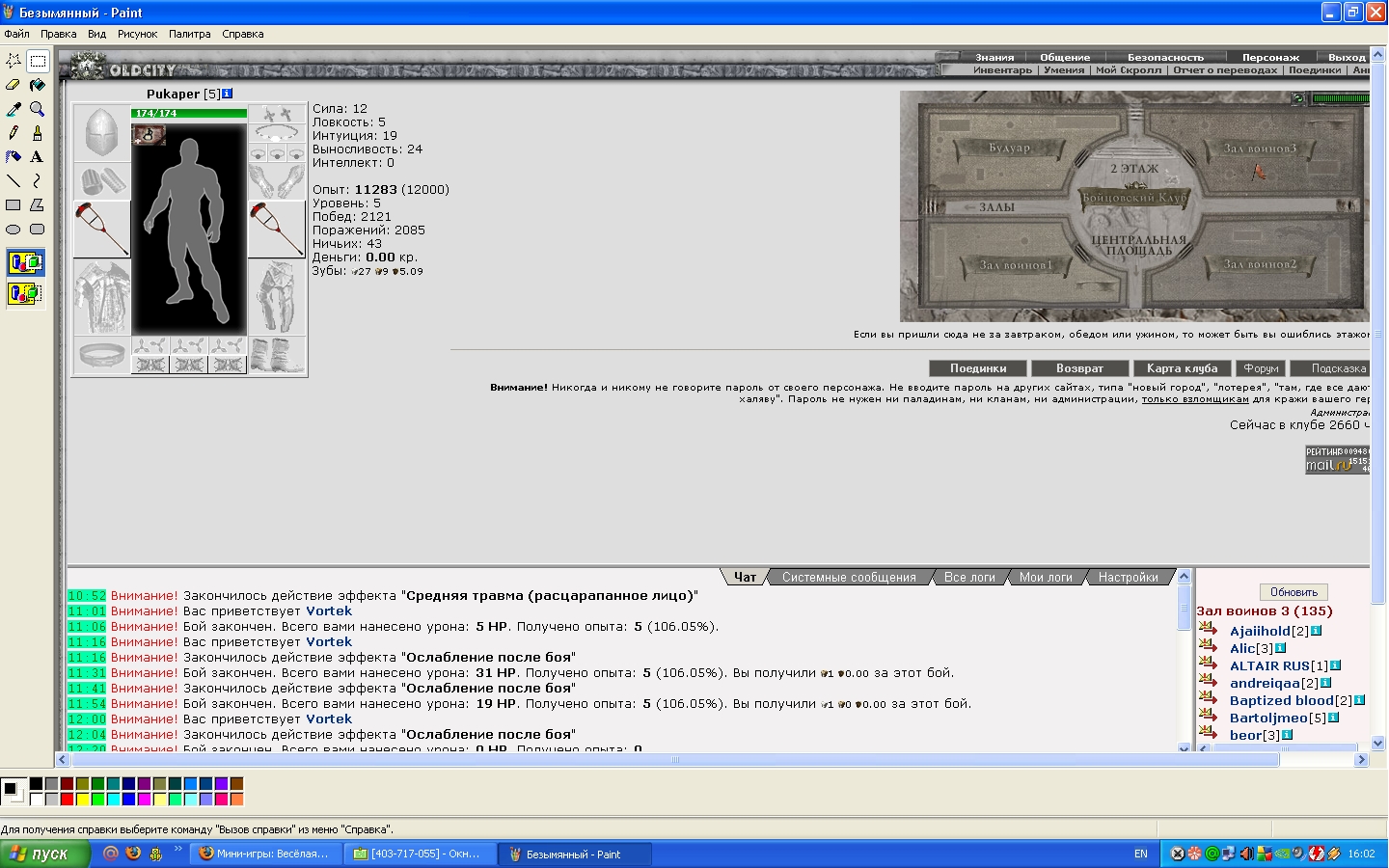This screenshot has width=1389, height=868.
Task: Activate the Airbrush spray tool
Action: (x=14, y=156)
